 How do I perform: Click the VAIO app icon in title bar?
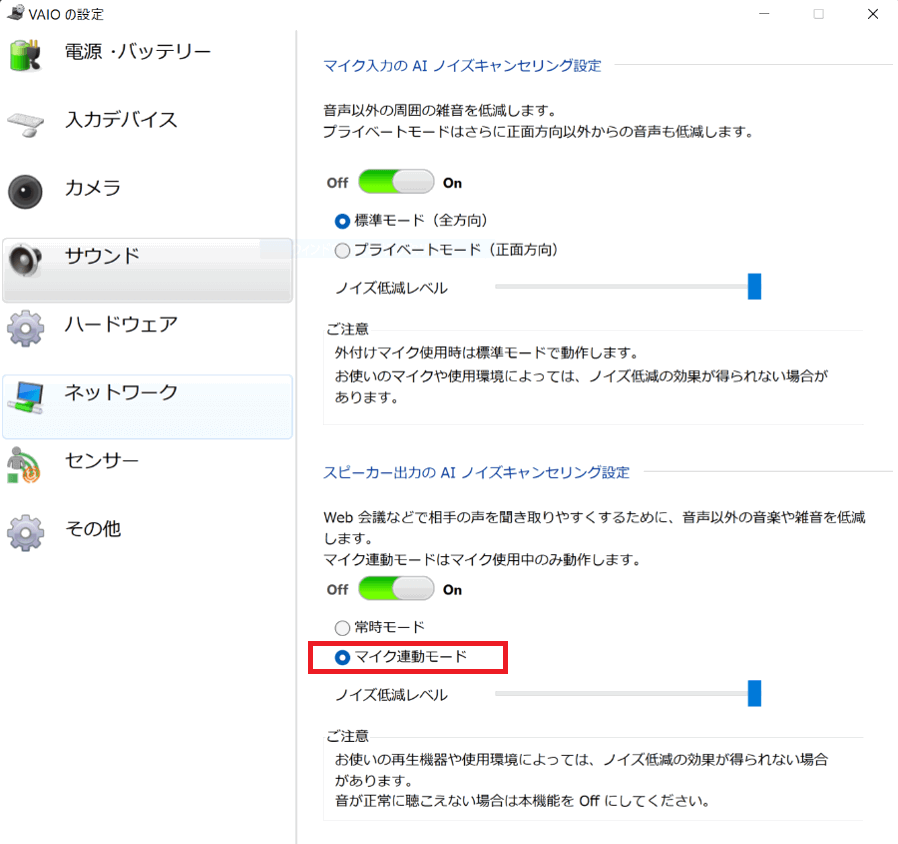[x=15, y=13]
